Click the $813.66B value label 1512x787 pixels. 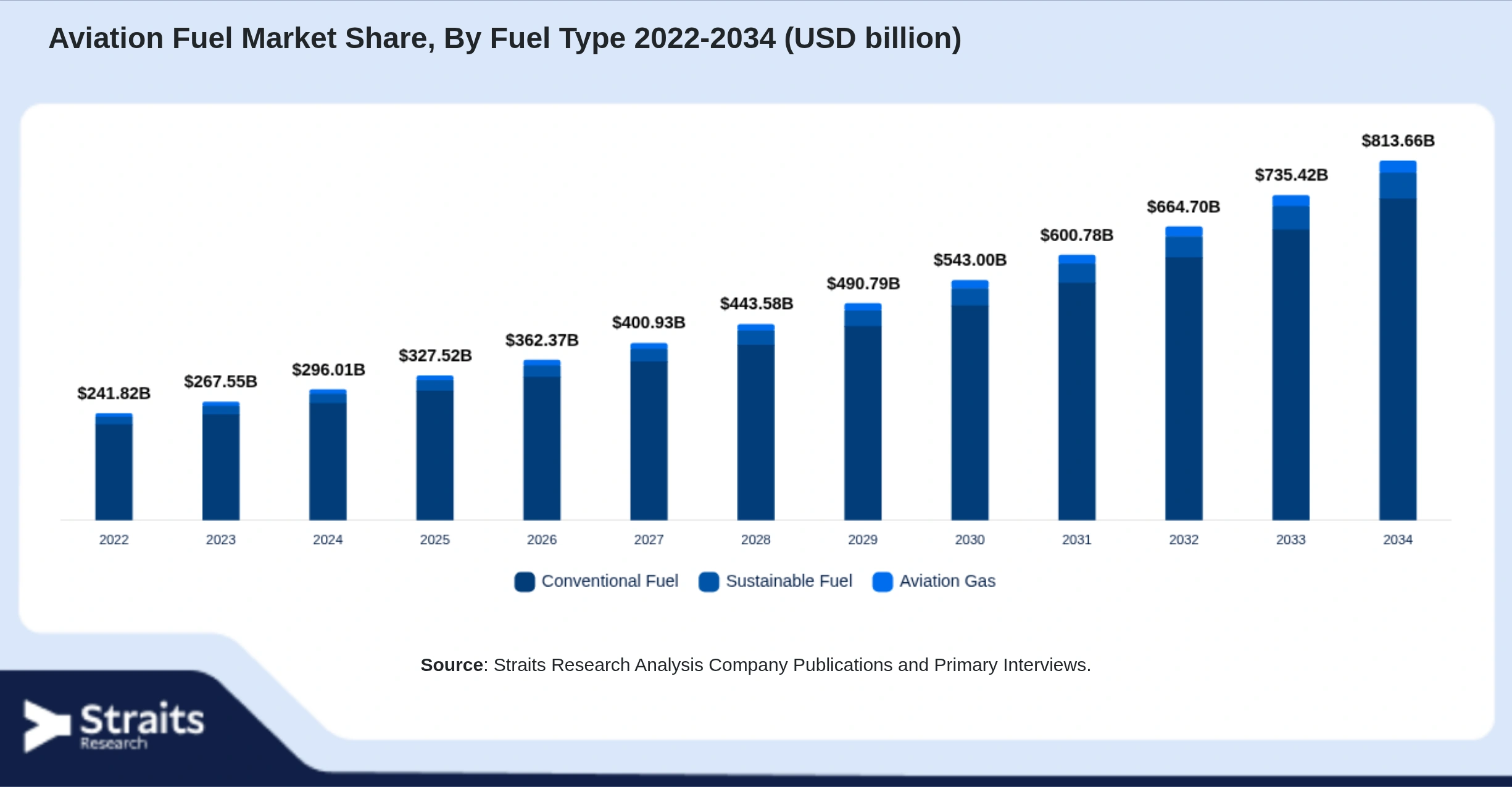pos(1398,141)
